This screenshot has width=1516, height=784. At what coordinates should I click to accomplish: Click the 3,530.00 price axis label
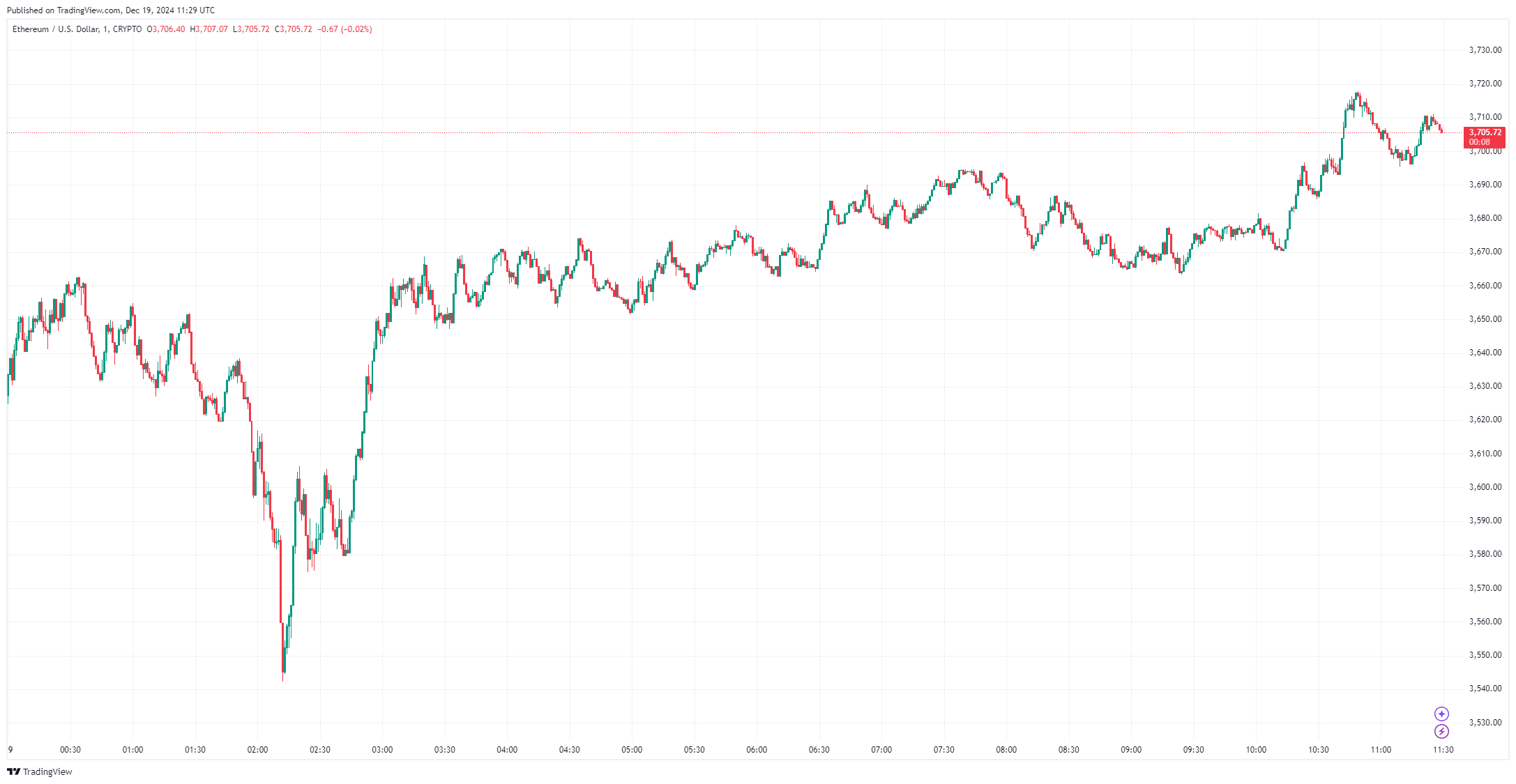point(1485,723)
